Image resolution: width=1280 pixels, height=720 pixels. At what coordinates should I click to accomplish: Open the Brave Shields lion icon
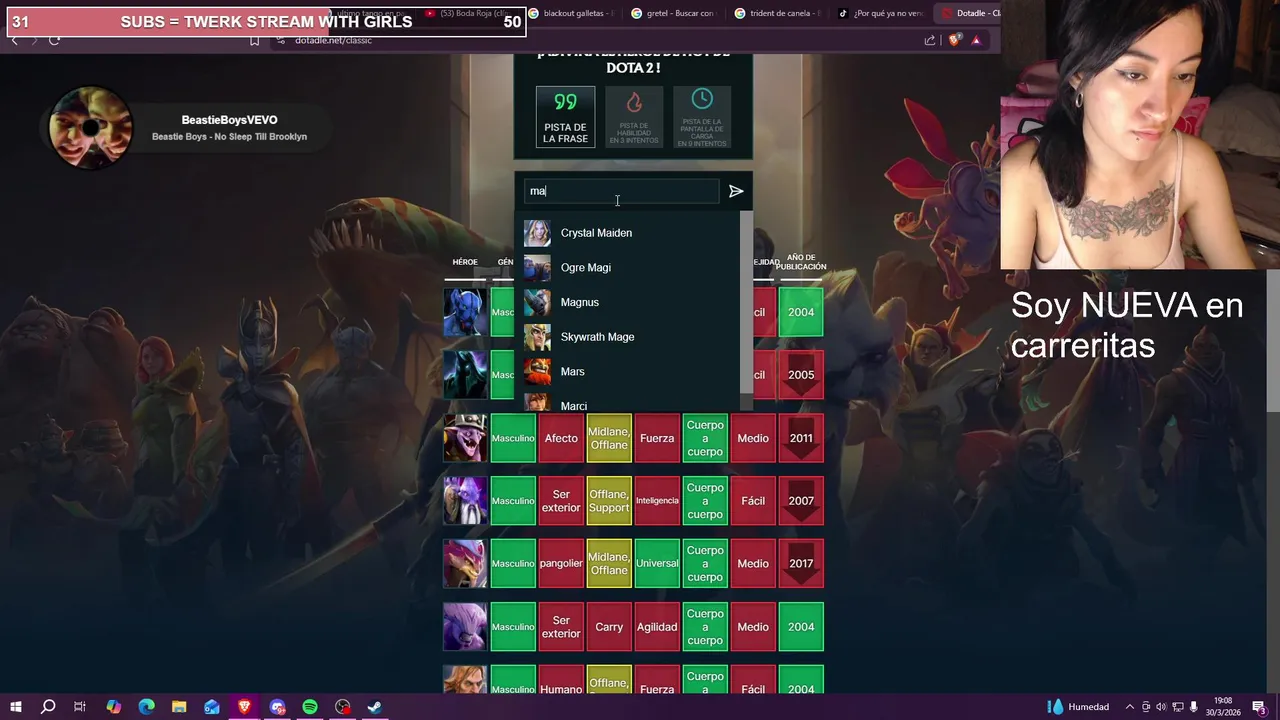954,40
